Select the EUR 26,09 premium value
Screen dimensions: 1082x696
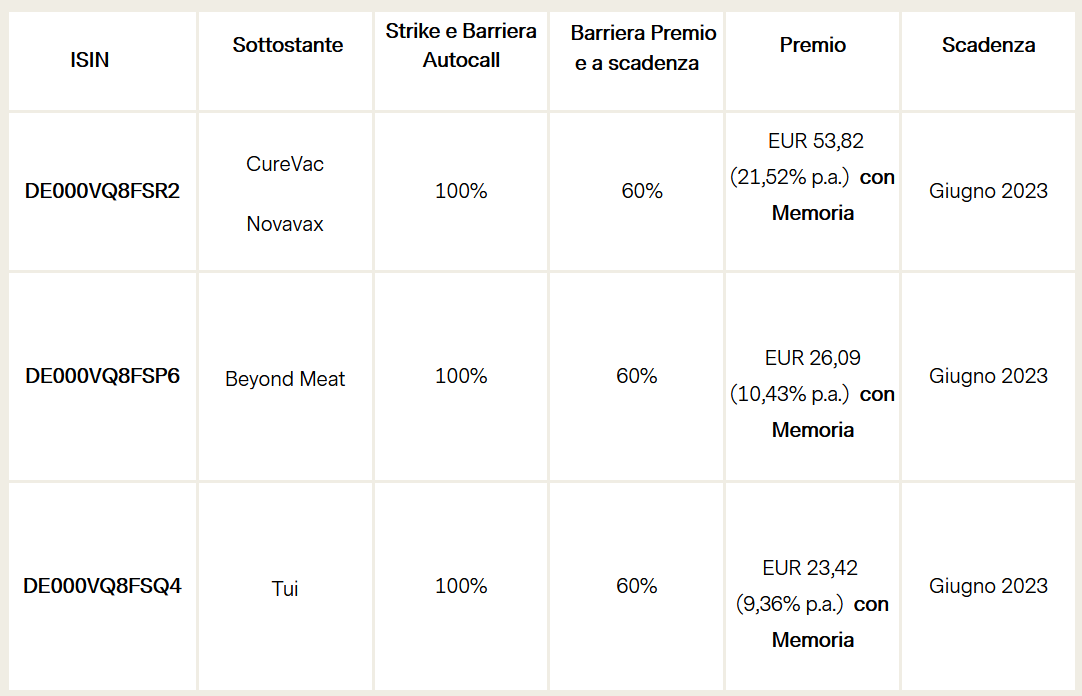[813, 358]
